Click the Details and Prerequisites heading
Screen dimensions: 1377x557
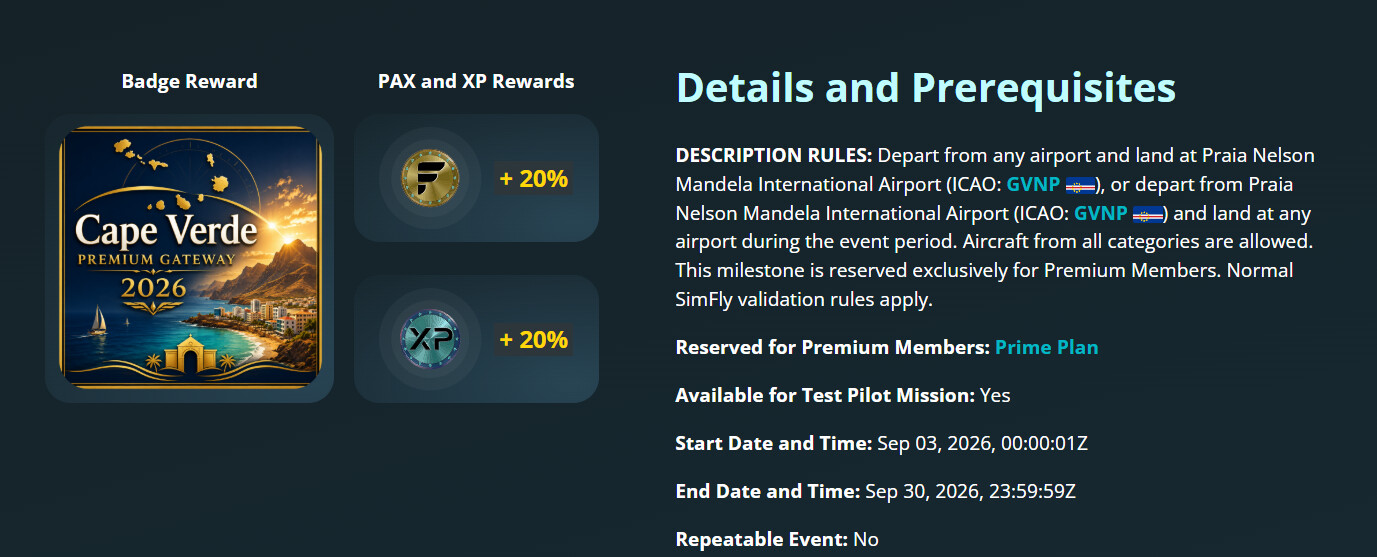(926, 88)
